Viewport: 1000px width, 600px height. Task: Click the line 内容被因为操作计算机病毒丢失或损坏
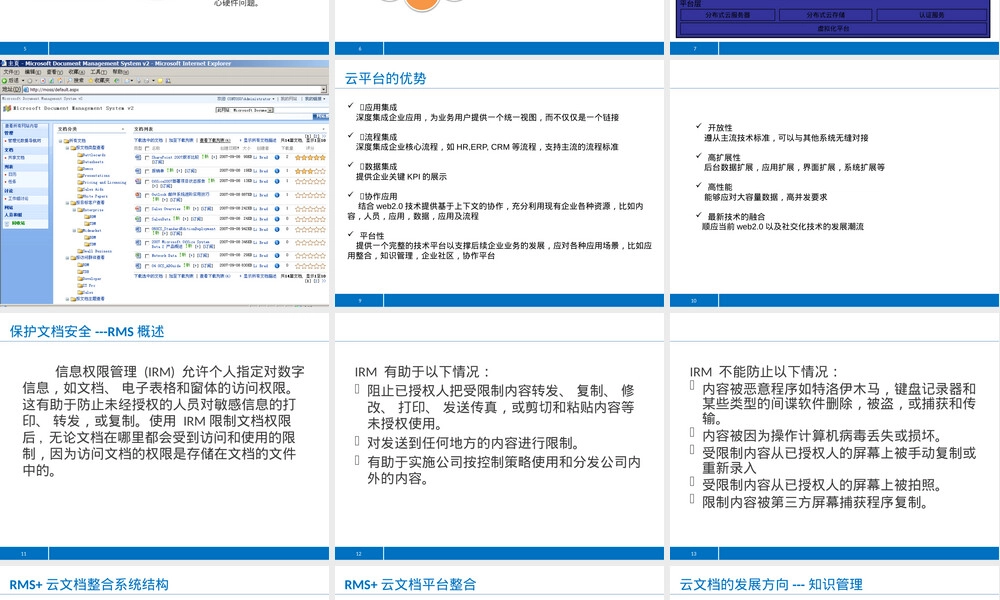pos(822,436)
